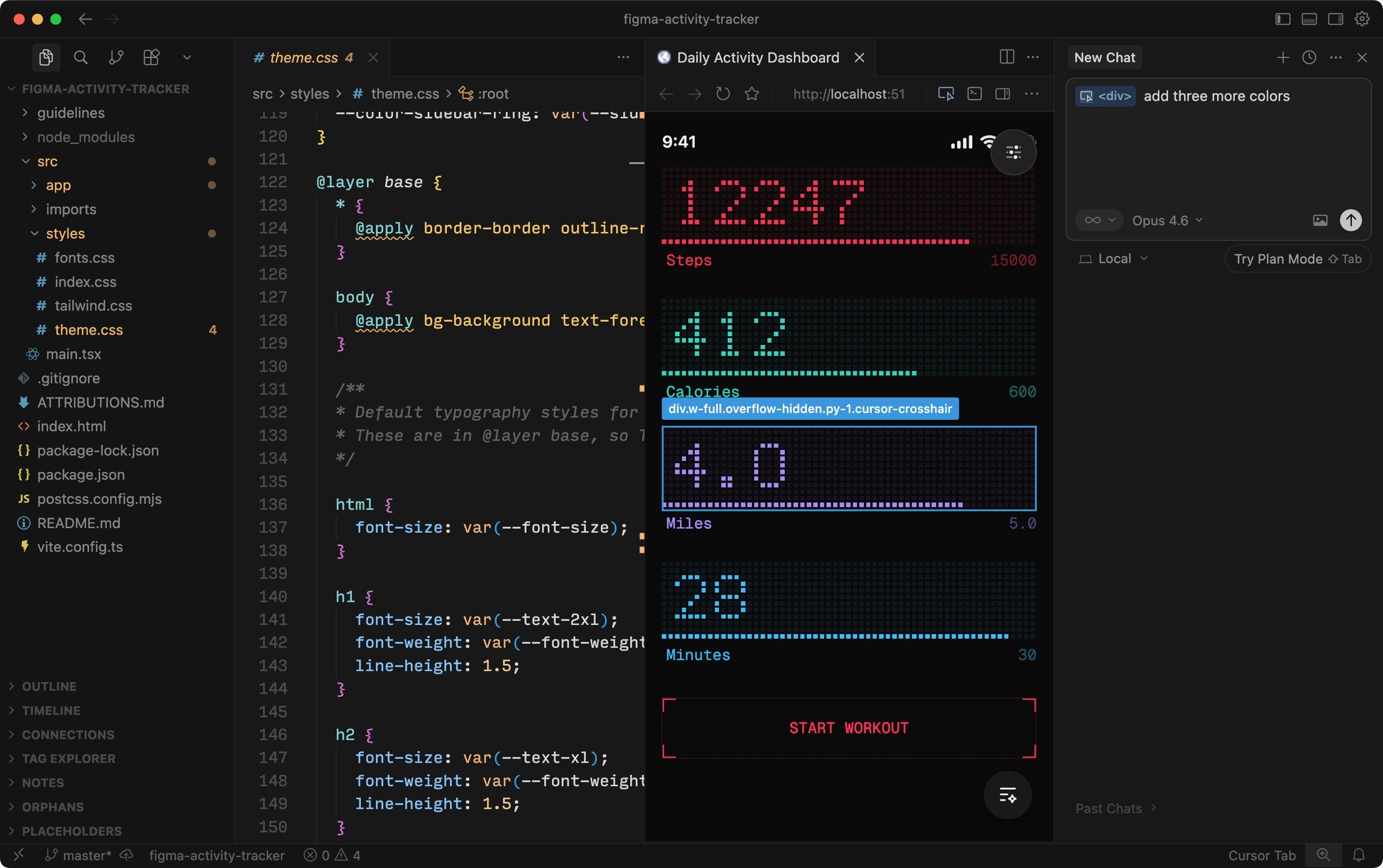
Task: Toggle the primary sidebar layout button
Action: pyautogui.click(x=1283, y=19)
